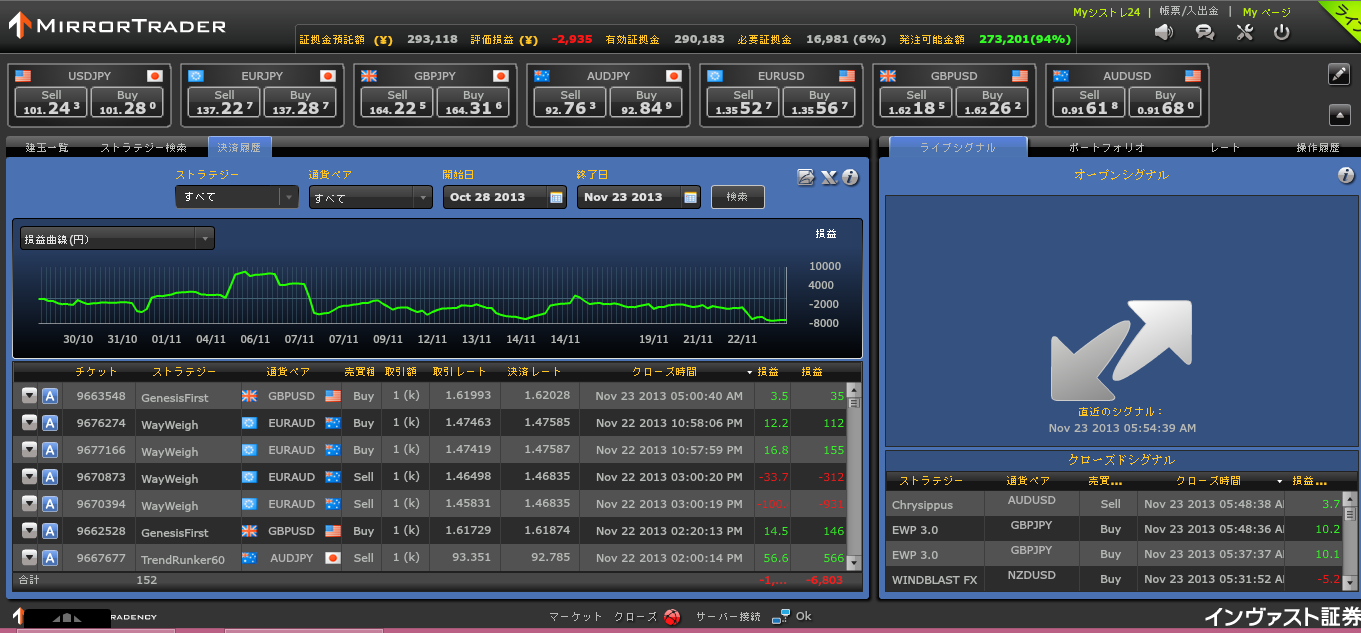
Task: Select the Chrysippus AUDUSD closed signal row
Action: pyautogui.click(x=1115, y=504)
